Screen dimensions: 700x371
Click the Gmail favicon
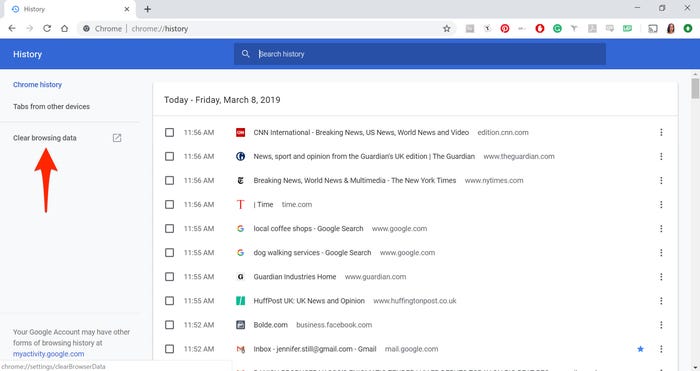click(x=241, y=349)
